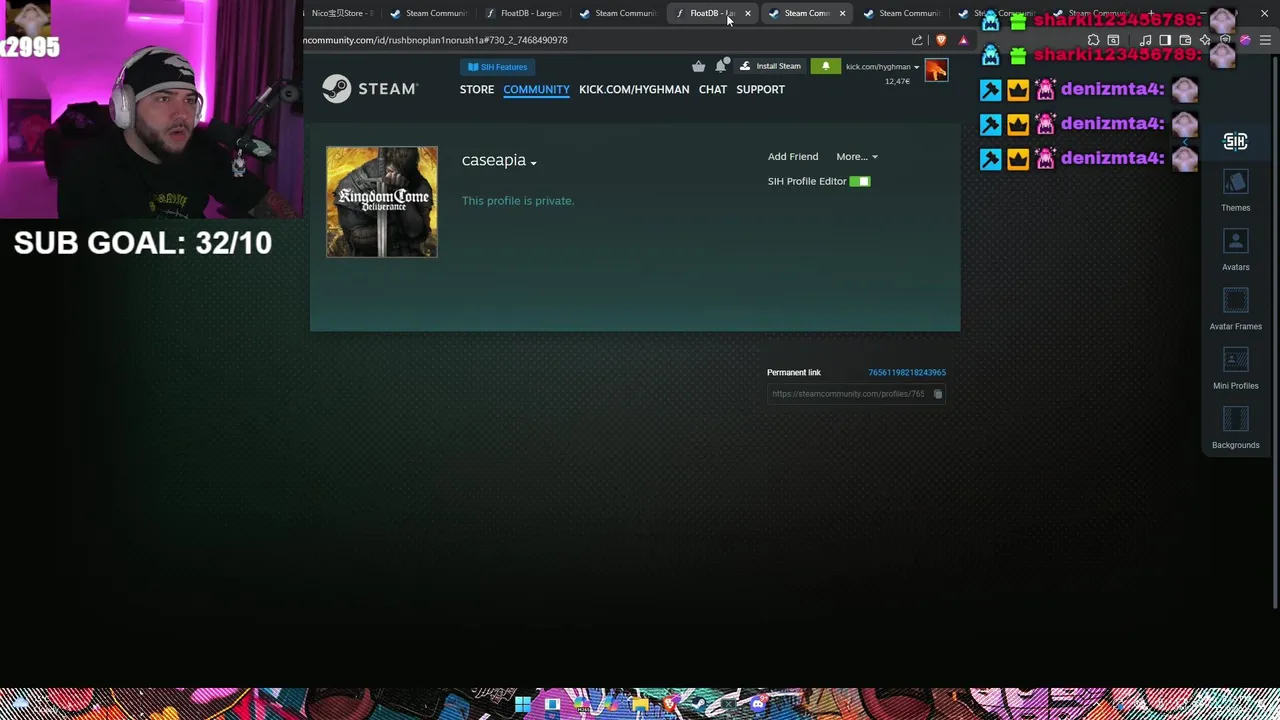Screen dimensions: 1280x720
Task: Open Discord from the taskbar
Action: pyautogui.click(x=758, y=704)
